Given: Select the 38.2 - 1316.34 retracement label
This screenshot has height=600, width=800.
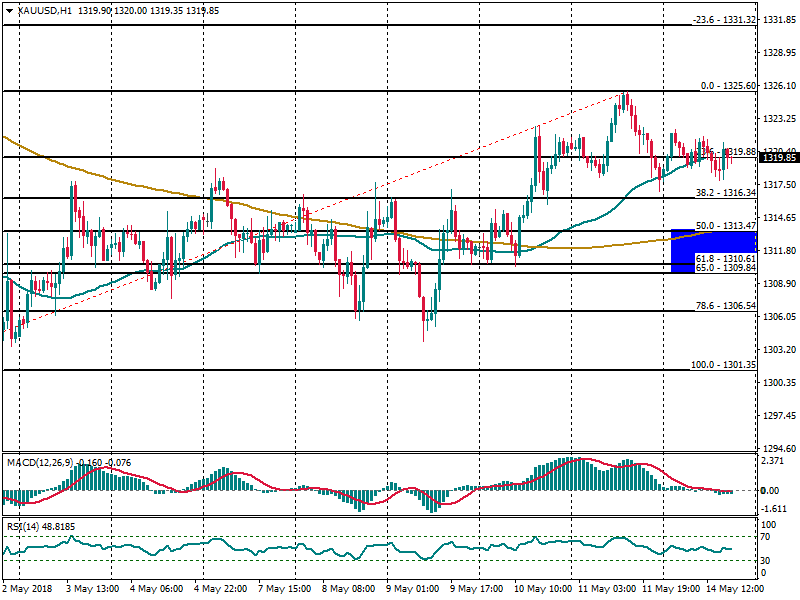Looking at the screenshot, I should pyautogui.click(x=724, y=192).
